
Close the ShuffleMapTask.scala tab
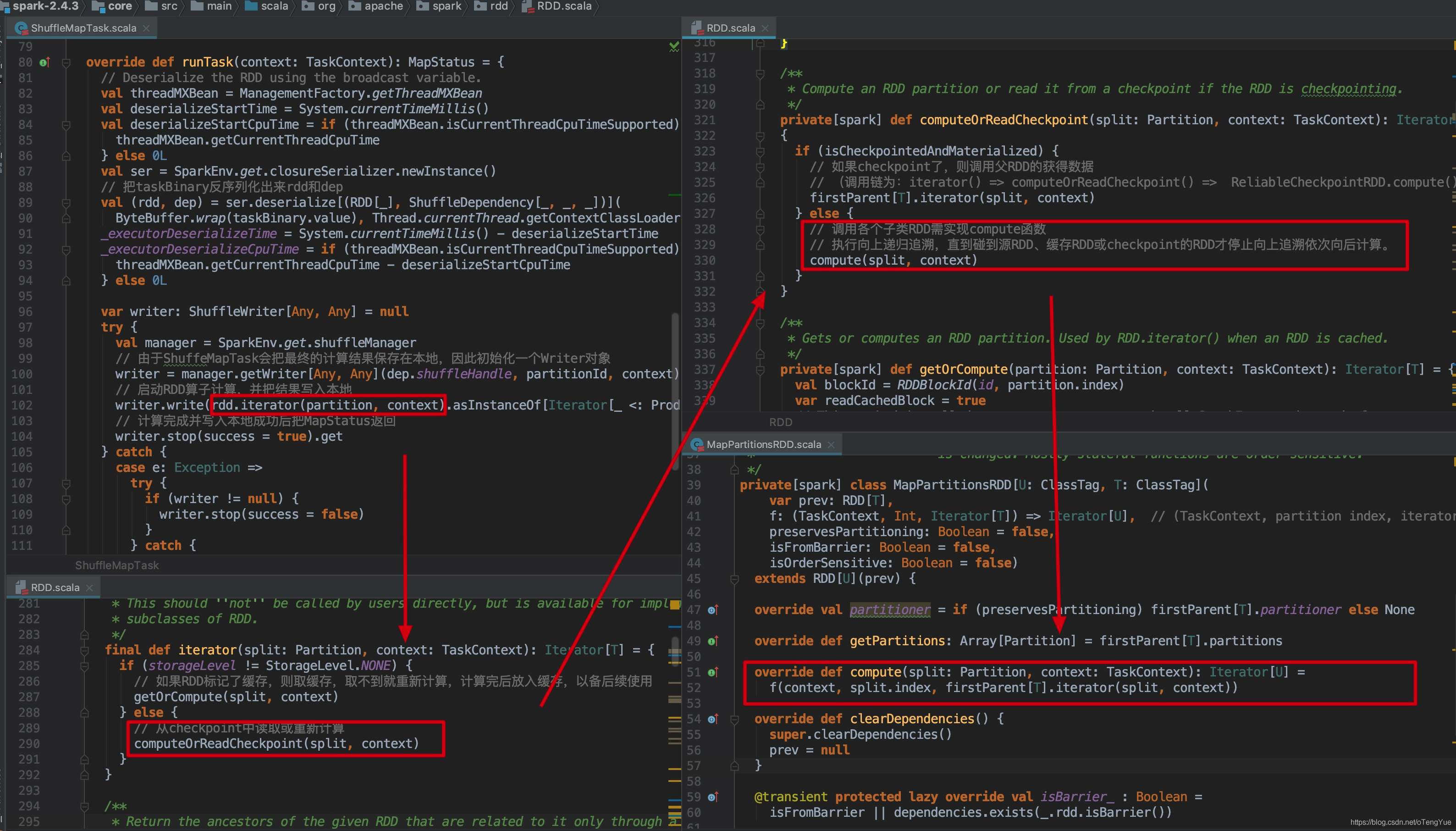[x=146, y=28]
